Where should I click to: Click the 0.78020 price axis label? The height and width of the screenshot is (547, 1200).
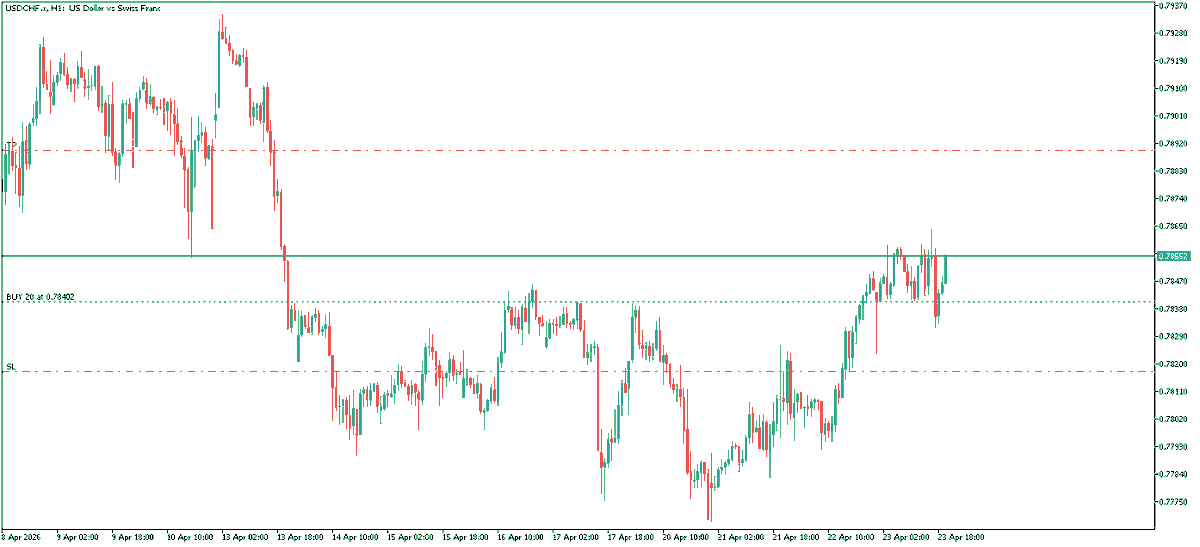coord(1173,419)
